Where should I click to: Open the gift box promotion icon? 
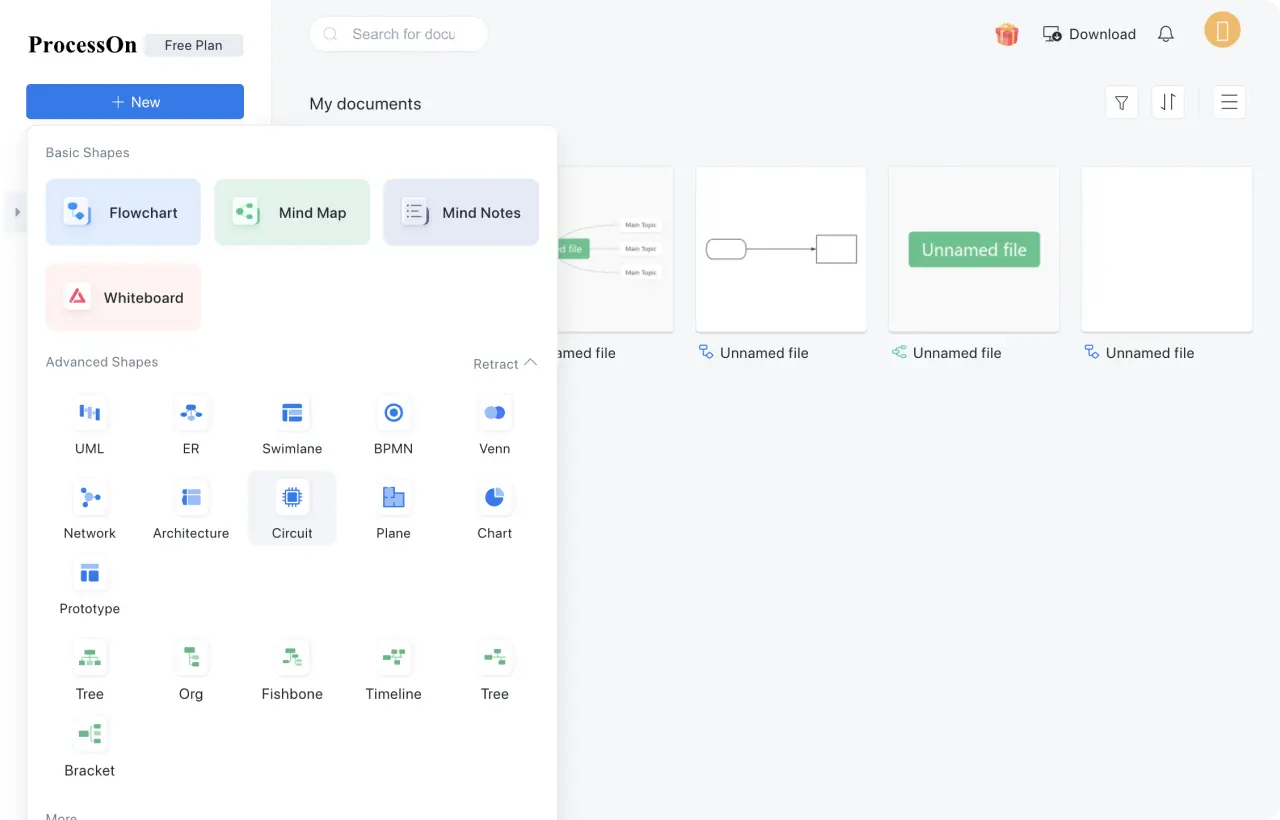(1006, 34)
